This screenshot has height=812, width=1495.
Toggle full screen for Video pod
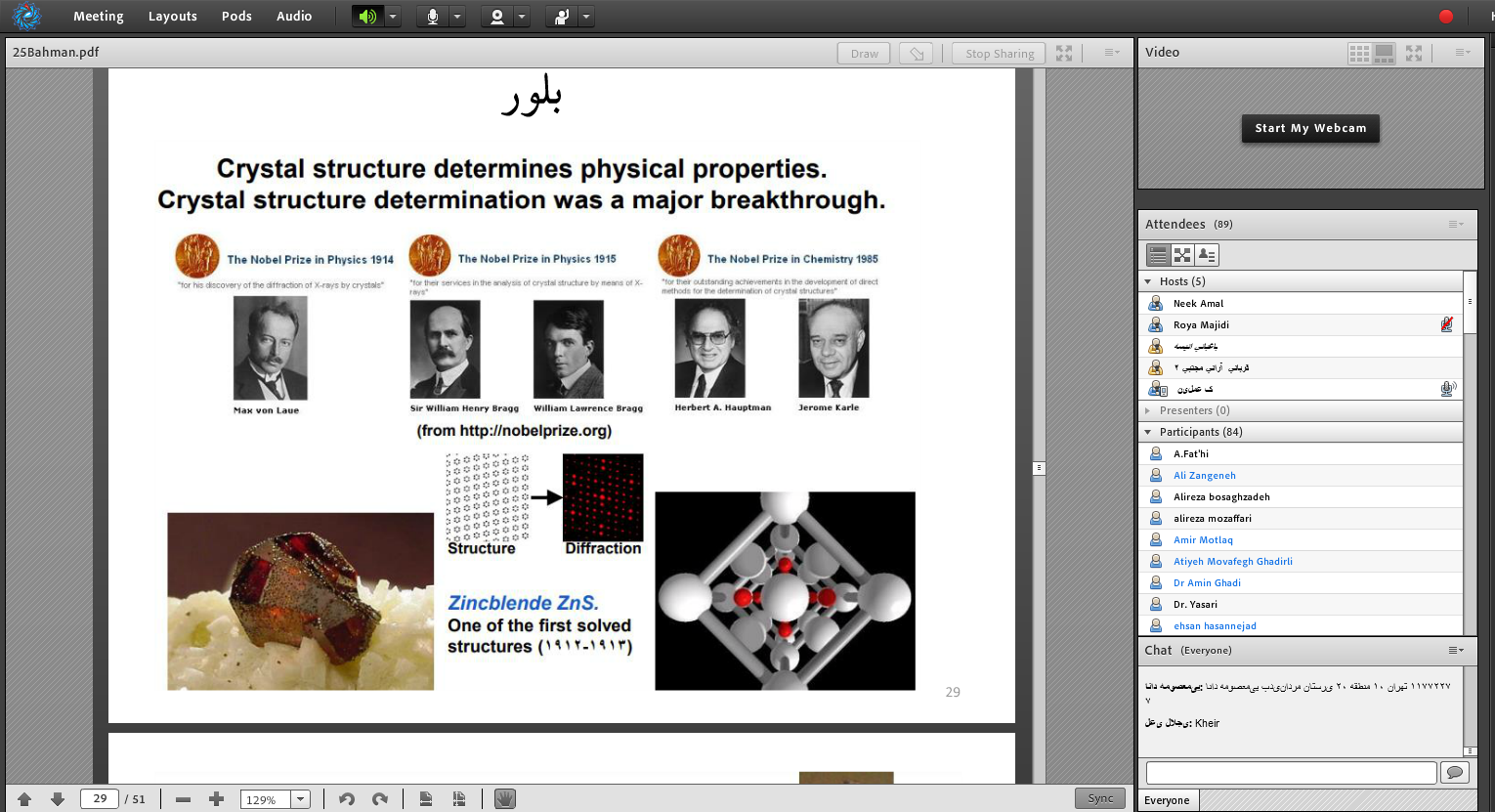(x=1414, y=53)
